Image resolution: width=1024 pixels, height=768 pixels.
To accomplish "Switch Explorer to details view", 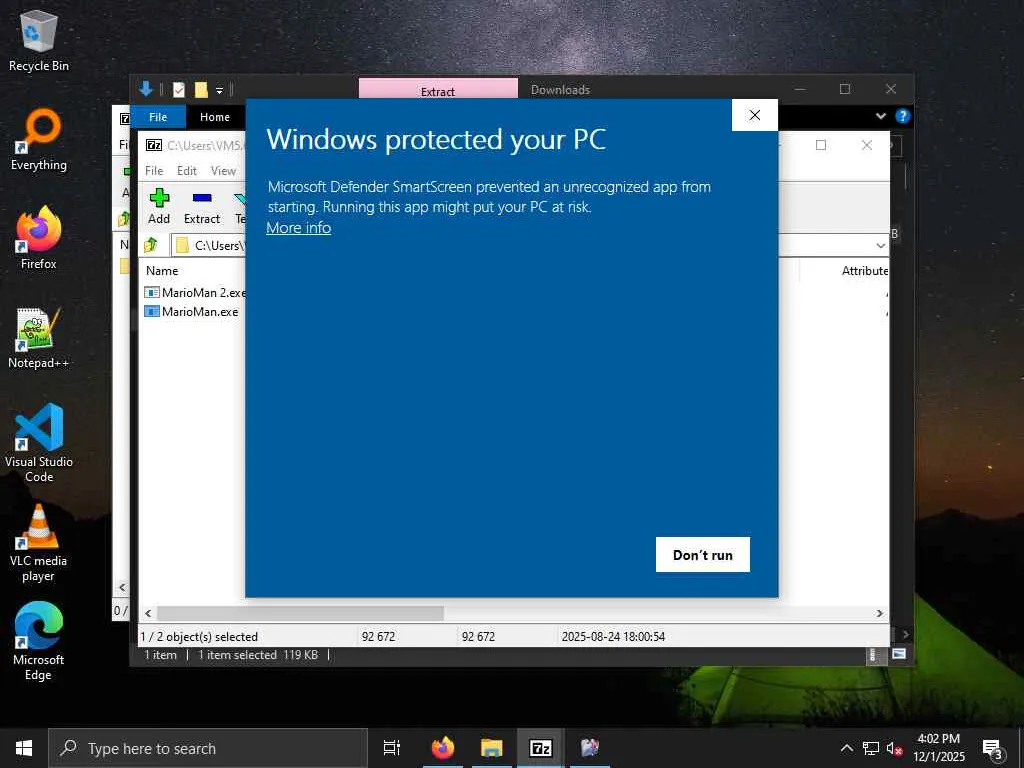I will tap(872, 654).
